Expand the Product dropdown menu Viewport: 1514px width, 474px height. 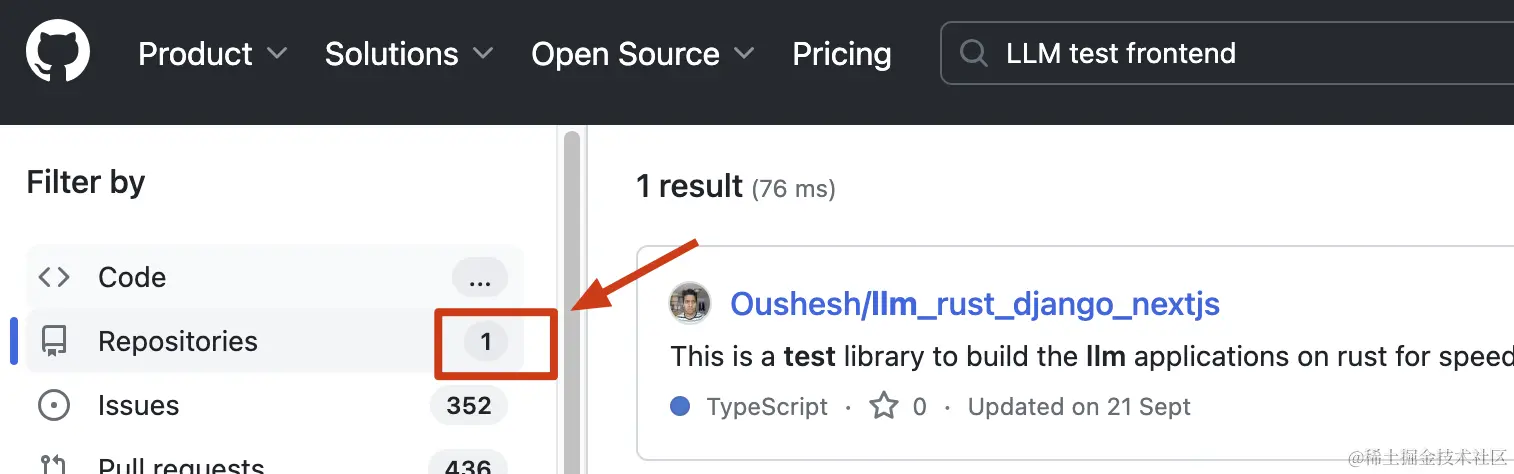coord(213,53)
